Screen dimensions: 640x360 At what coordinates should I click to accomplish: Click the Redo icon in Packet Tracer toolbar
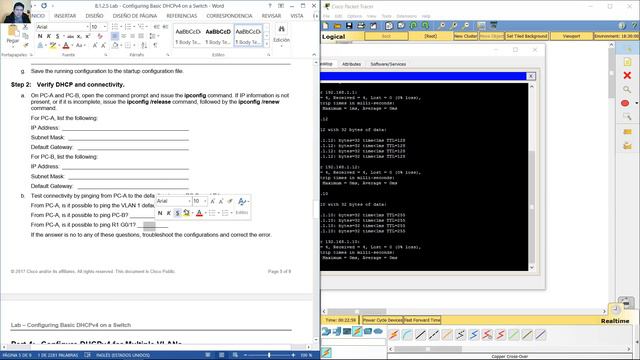coord(425,26)
